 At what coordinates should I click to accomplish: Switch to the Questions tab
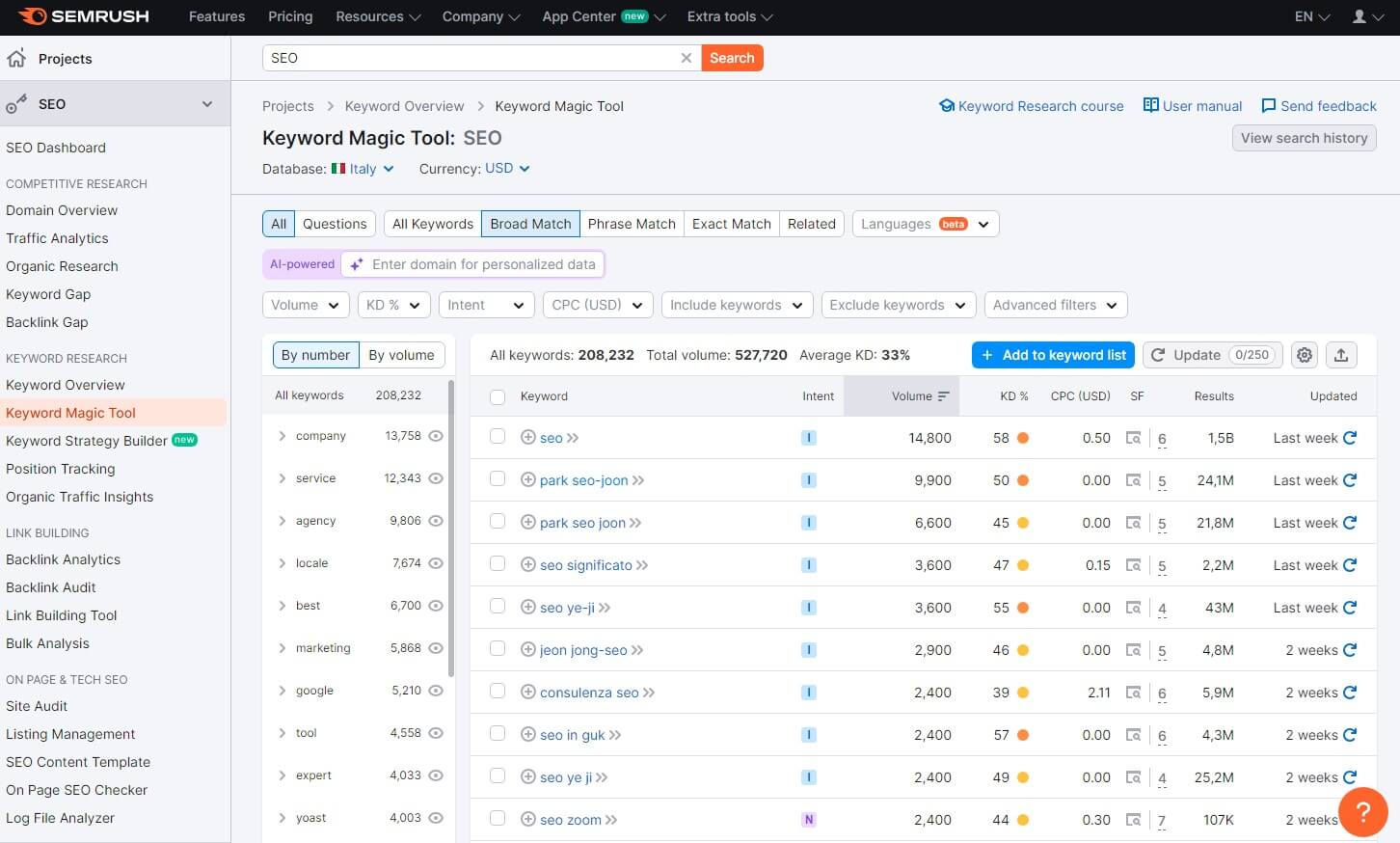[x=335, y=224]
